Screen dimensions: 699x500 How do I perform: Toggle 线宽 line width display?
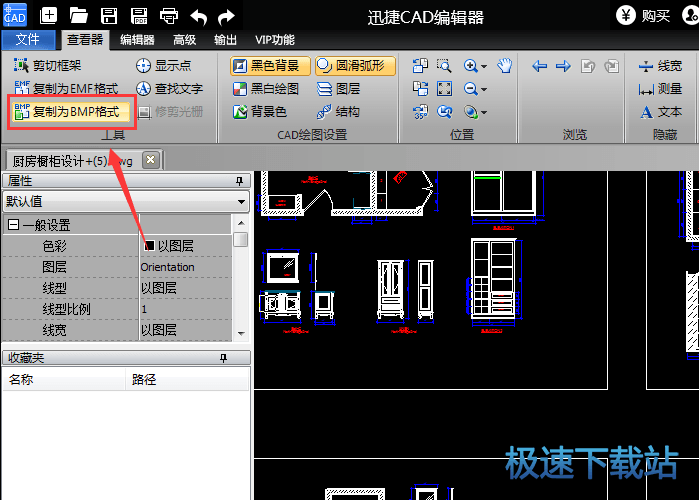point(660,66)
